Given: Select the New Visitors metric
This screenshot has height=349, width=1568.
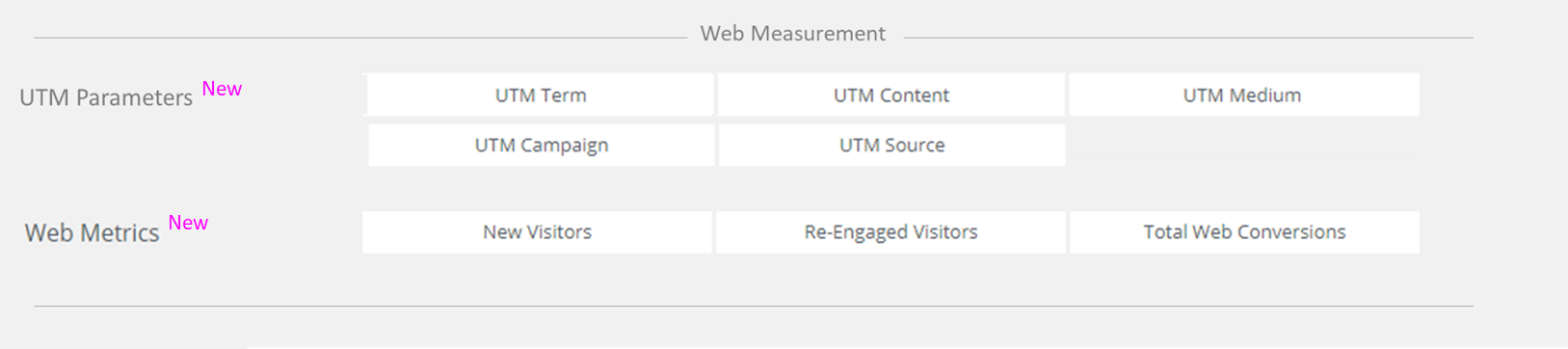Looking at the screenshot, I should [x=537, y=232].
